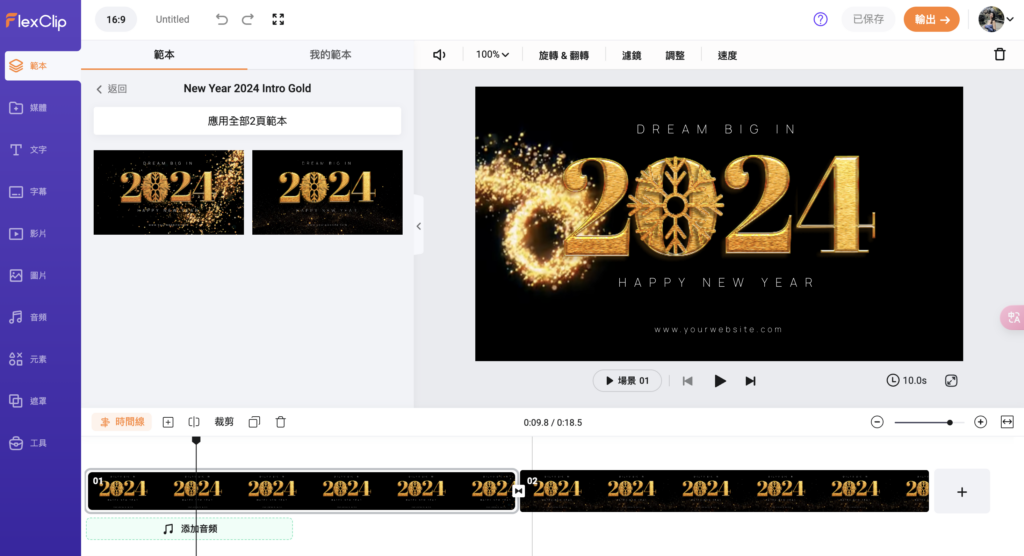
Task: Open the 圖片 photo sidebar section
Action: tap(29, 275)
